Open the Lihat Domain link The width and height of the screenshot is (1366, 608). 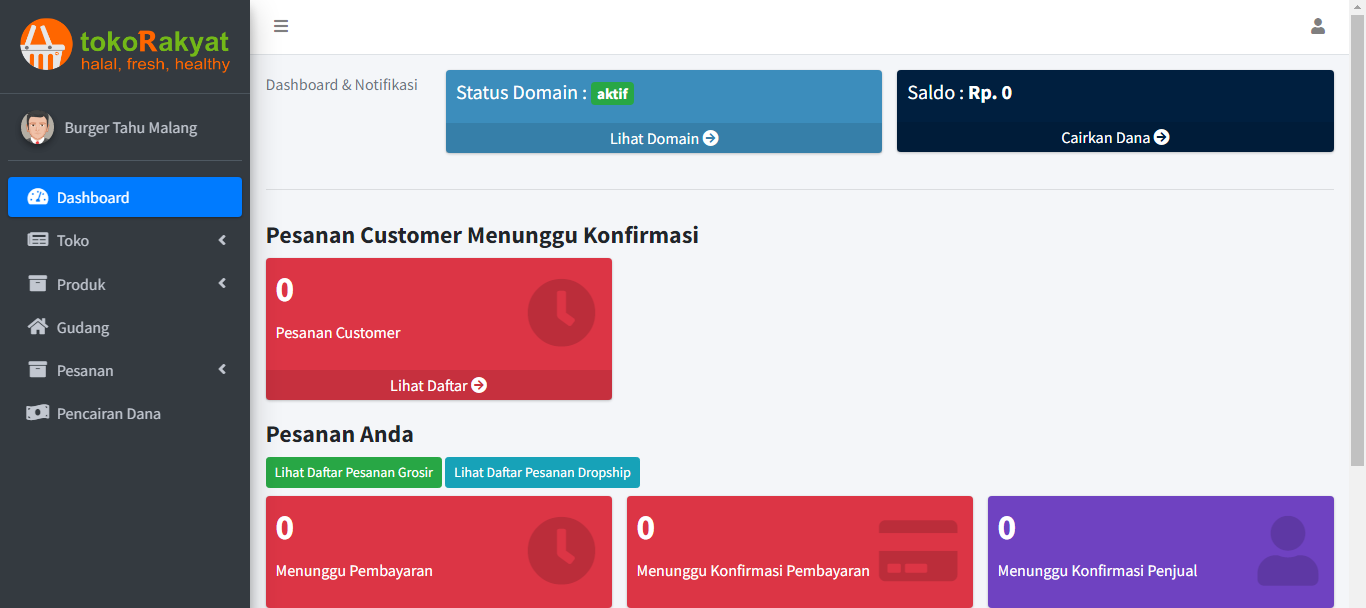tap(663, 138)
